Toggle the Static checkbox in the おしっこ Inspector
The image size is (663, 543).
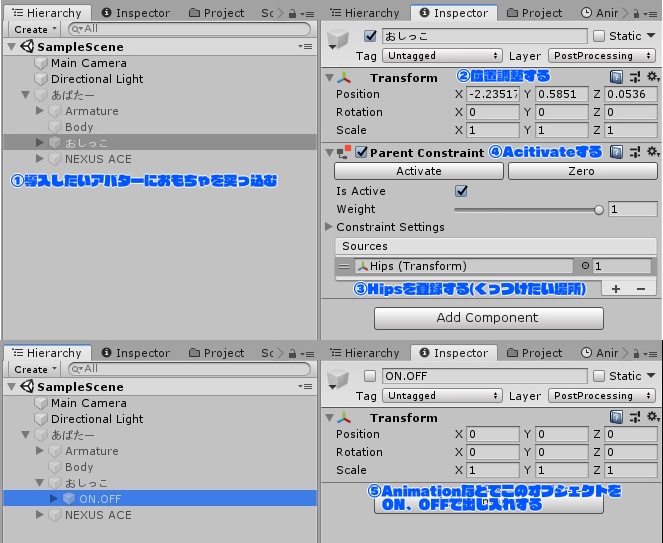599,36
